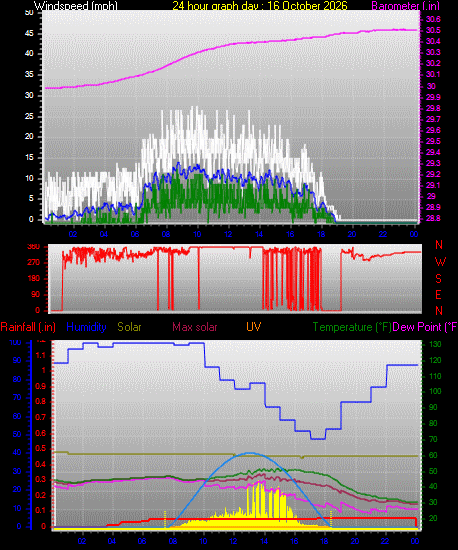Click the 'S' compass label
The width and height of the screenshot is (458, 550).
[x=438, y=279]
